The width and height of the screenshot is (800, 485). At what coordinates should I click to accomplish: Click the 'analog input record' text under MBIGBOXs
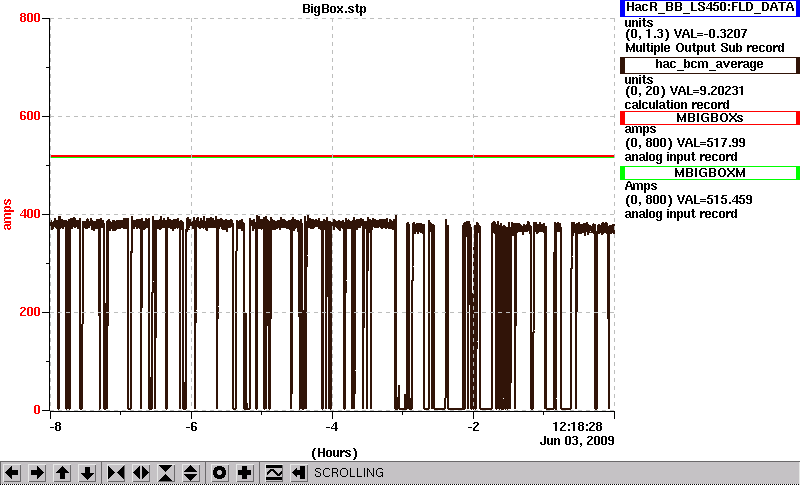coord(681,157)
